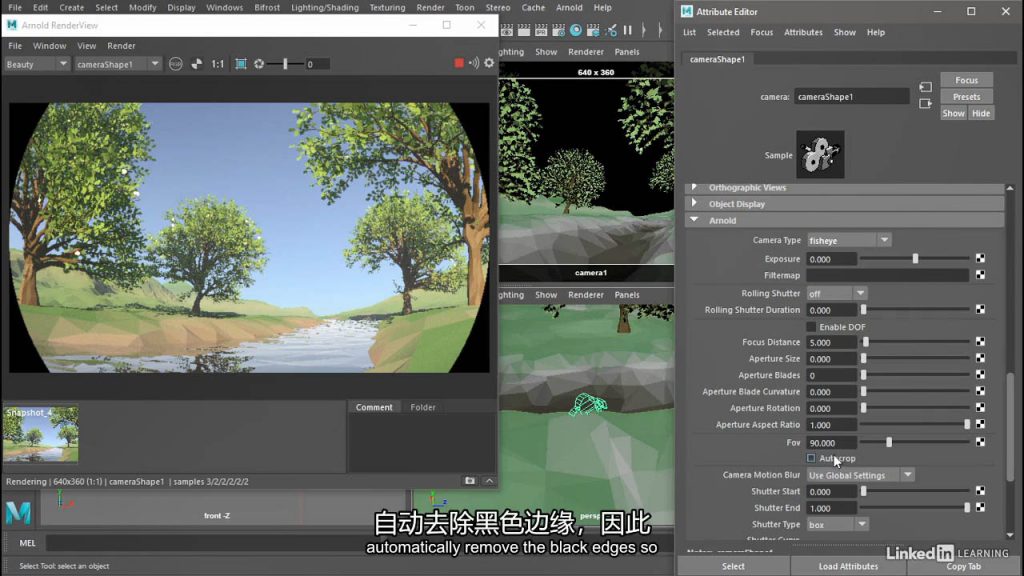Open the RenderView settings gear
The image size is (1024, 576).
click(489, 63)
